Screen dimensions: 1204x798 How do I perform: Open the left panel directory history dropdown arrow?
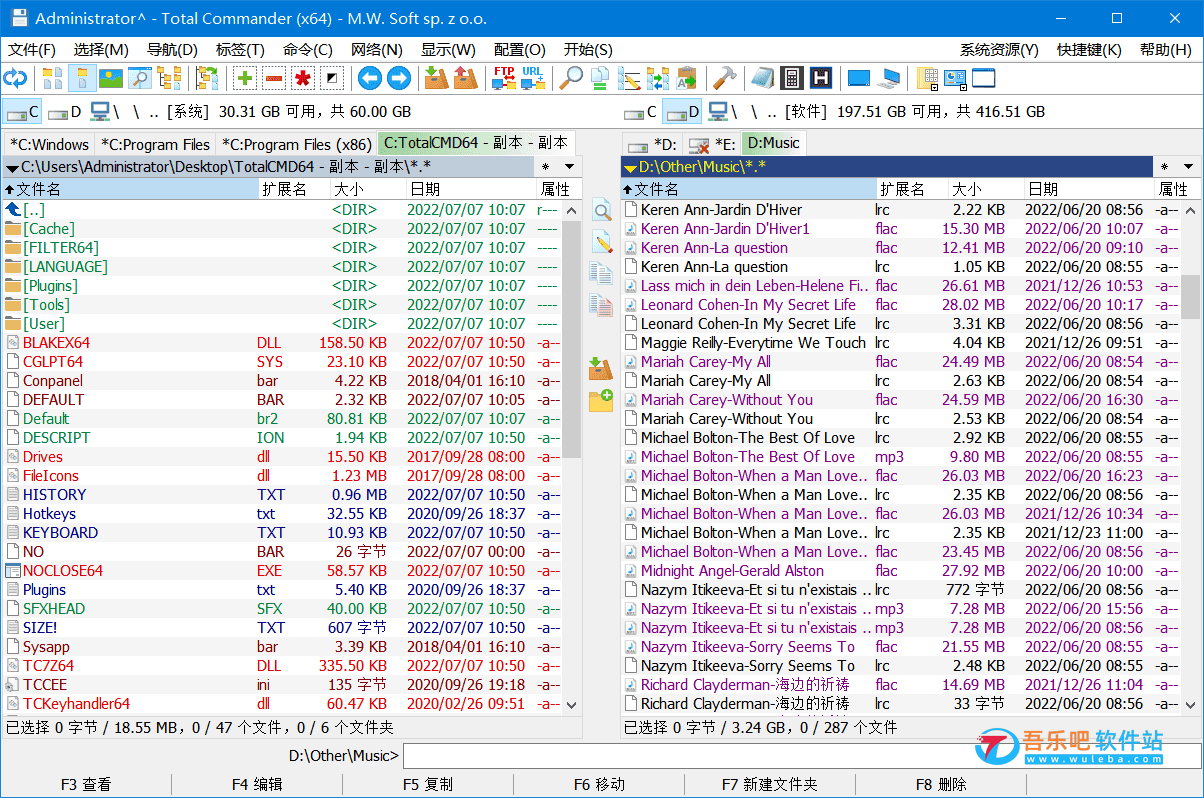pos(570,167)
